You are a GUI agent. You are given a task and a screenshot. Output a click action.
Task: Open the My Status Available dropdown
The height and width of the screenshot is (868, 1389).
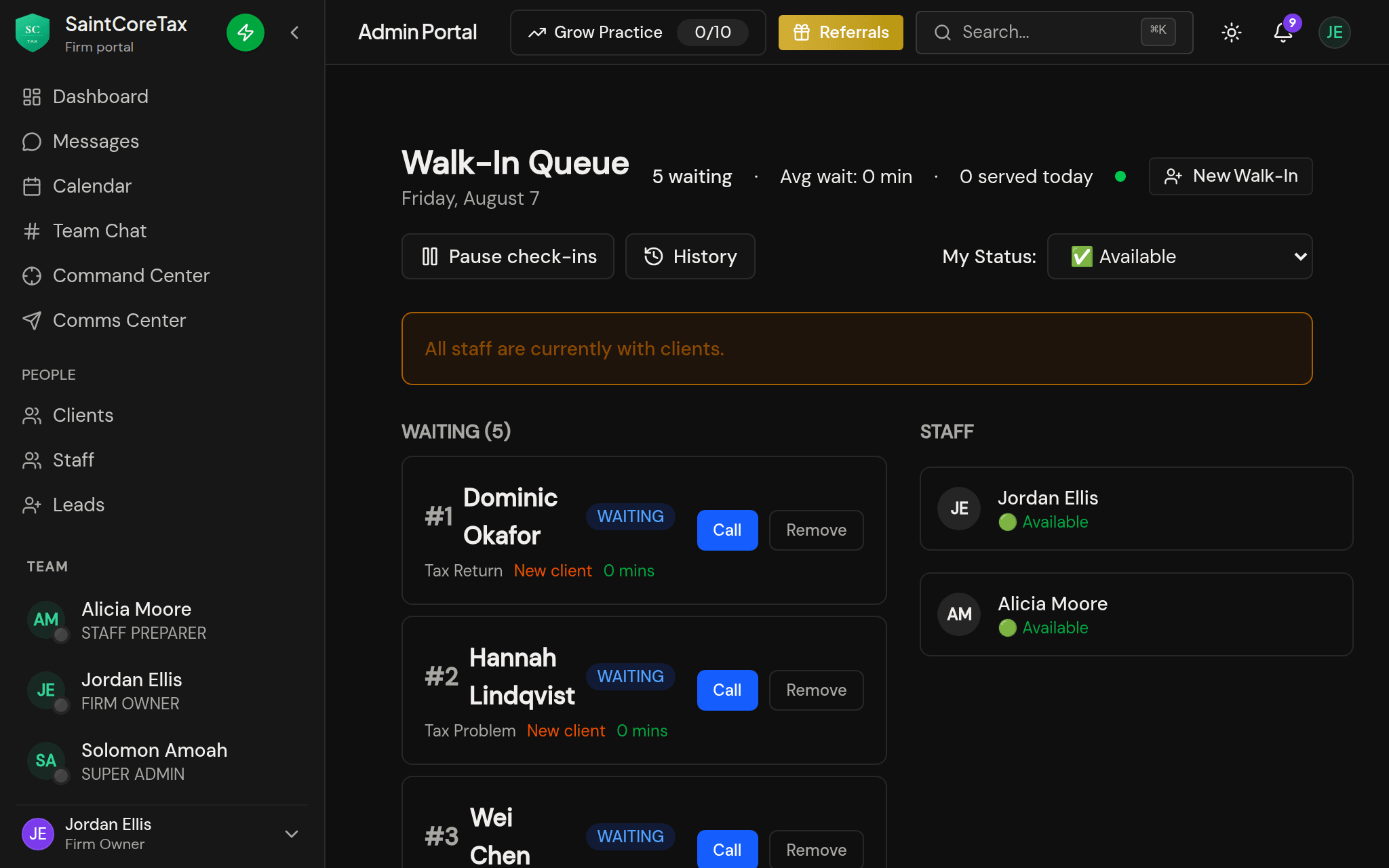click(1180, 256)
